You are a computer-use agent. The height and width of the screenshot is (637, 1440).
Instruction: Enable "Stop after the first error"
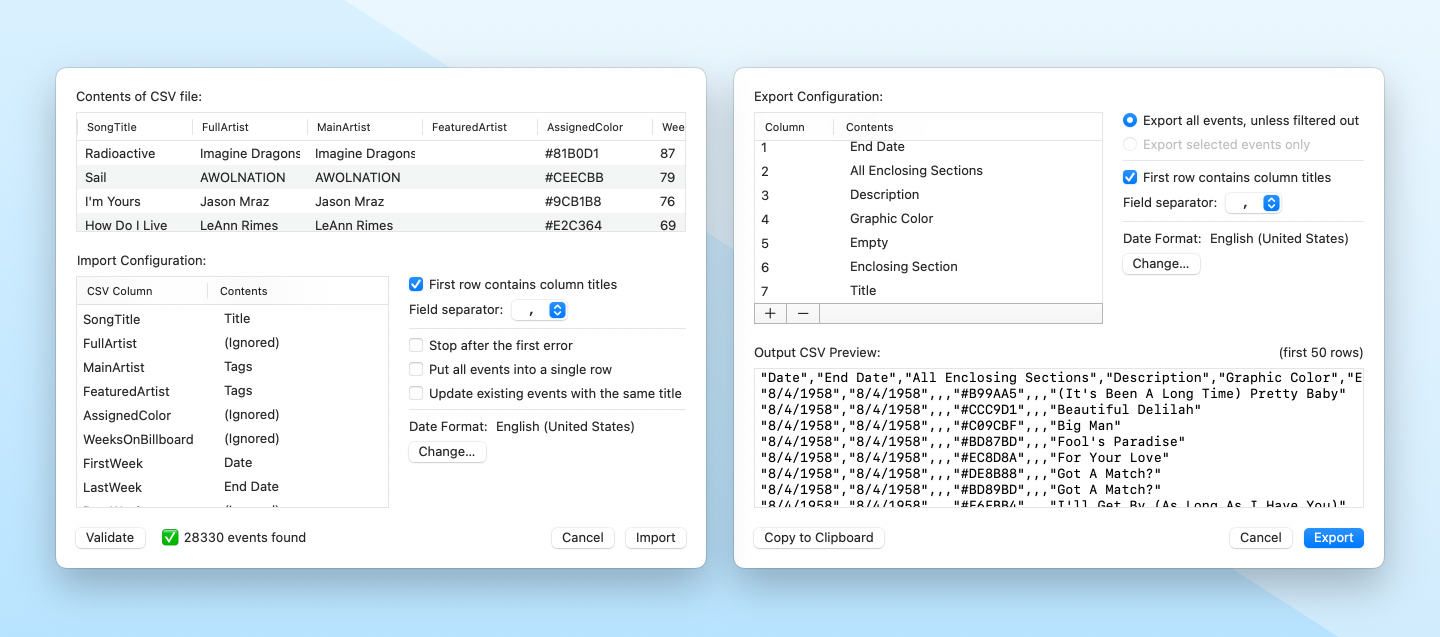click(x=417, y=345)
